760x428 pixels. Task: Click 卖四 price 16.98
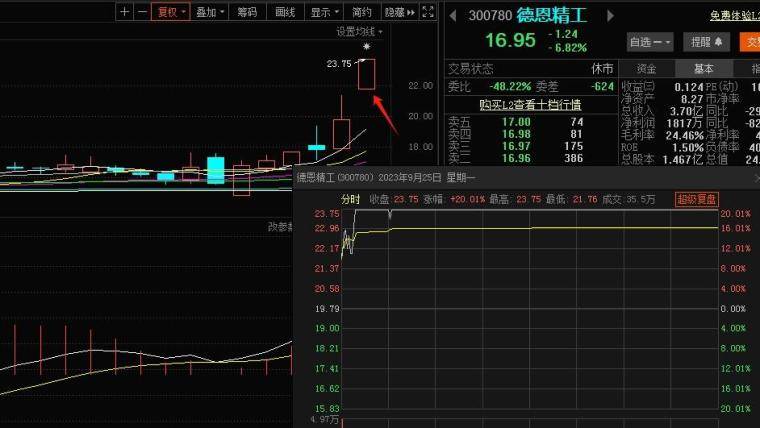516,134
